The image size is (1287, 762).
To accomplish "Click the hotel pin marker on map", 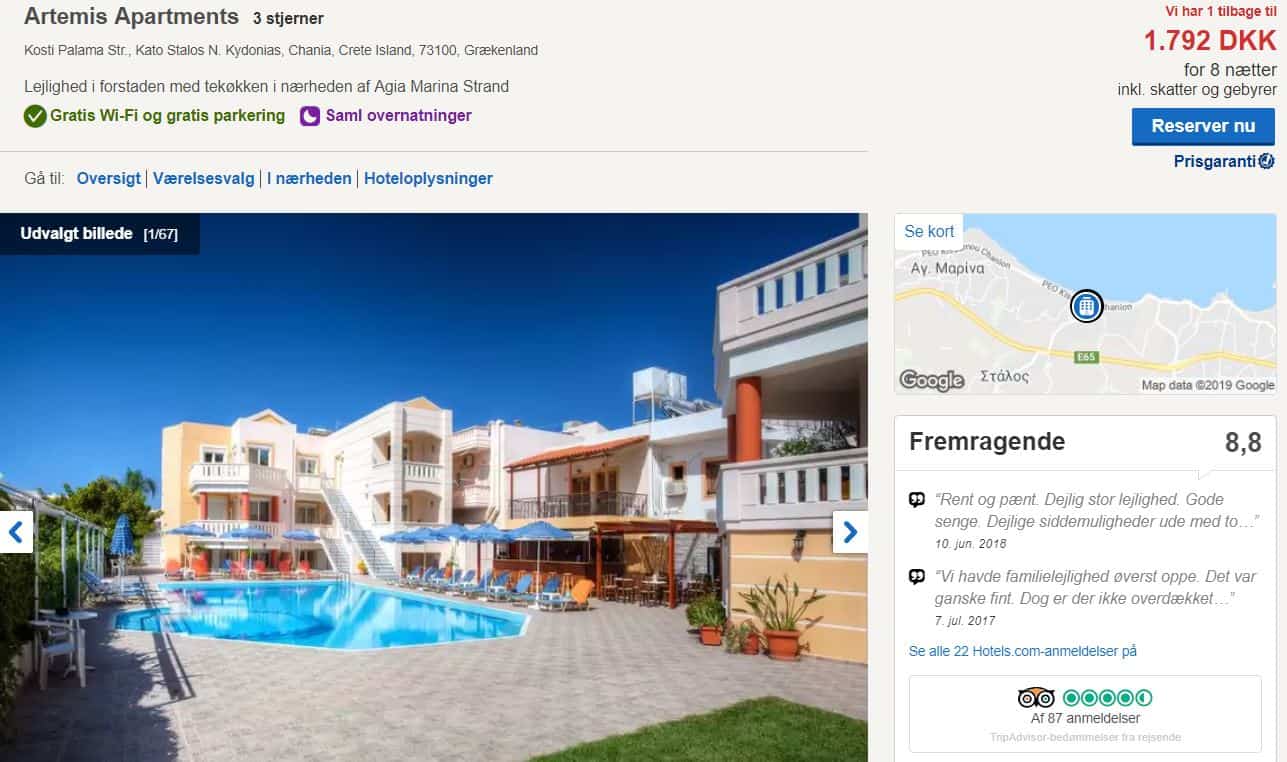I will coord(1086,306).
